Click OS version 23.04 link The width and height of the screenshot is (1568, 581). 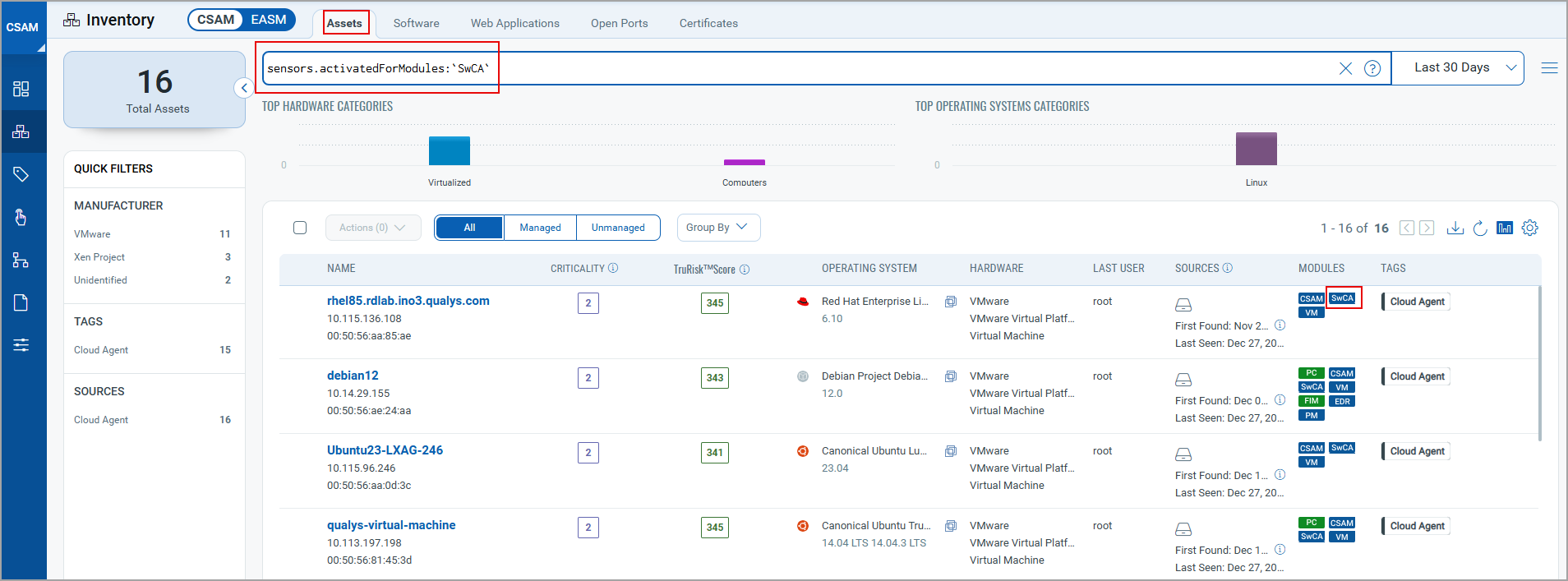(835, 468)
